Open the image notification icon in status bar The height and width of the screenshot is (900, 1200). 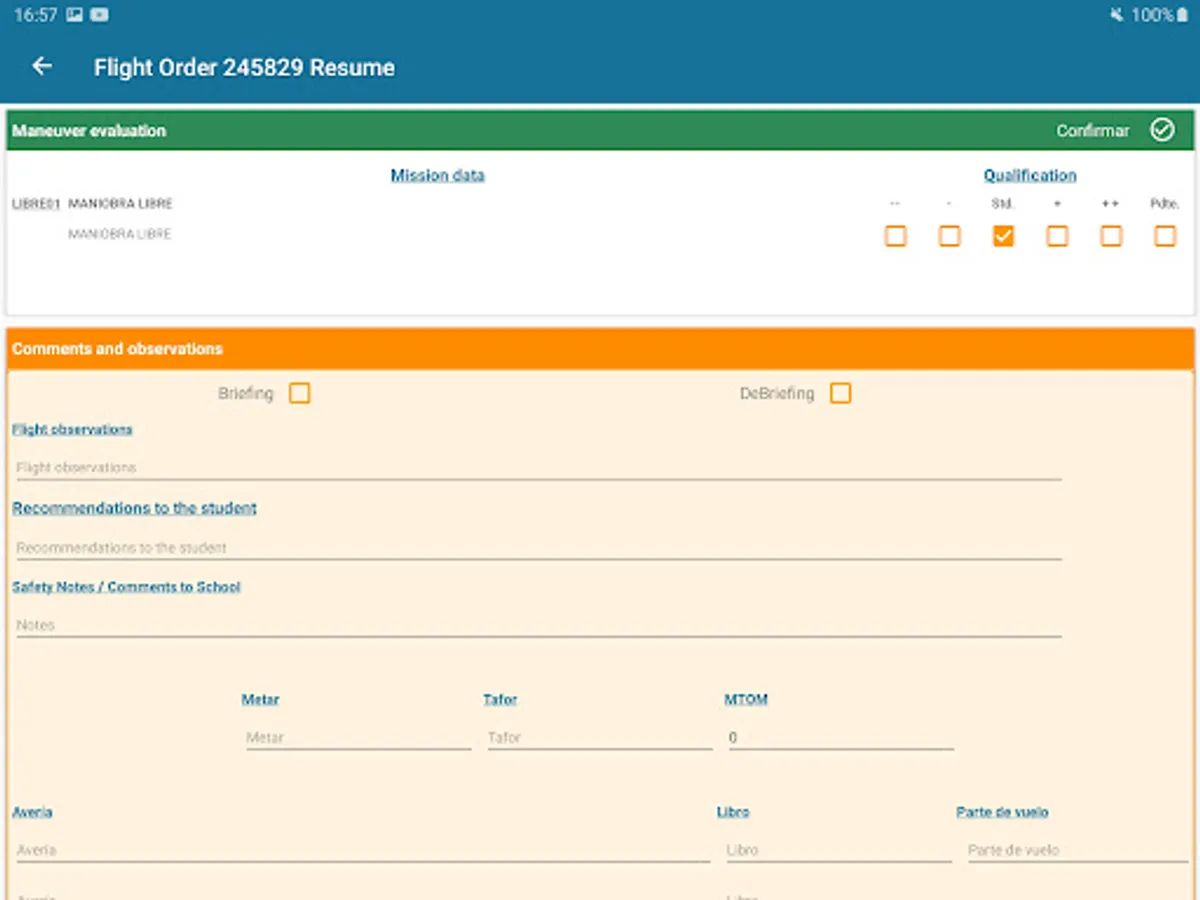tap(76, 15)
